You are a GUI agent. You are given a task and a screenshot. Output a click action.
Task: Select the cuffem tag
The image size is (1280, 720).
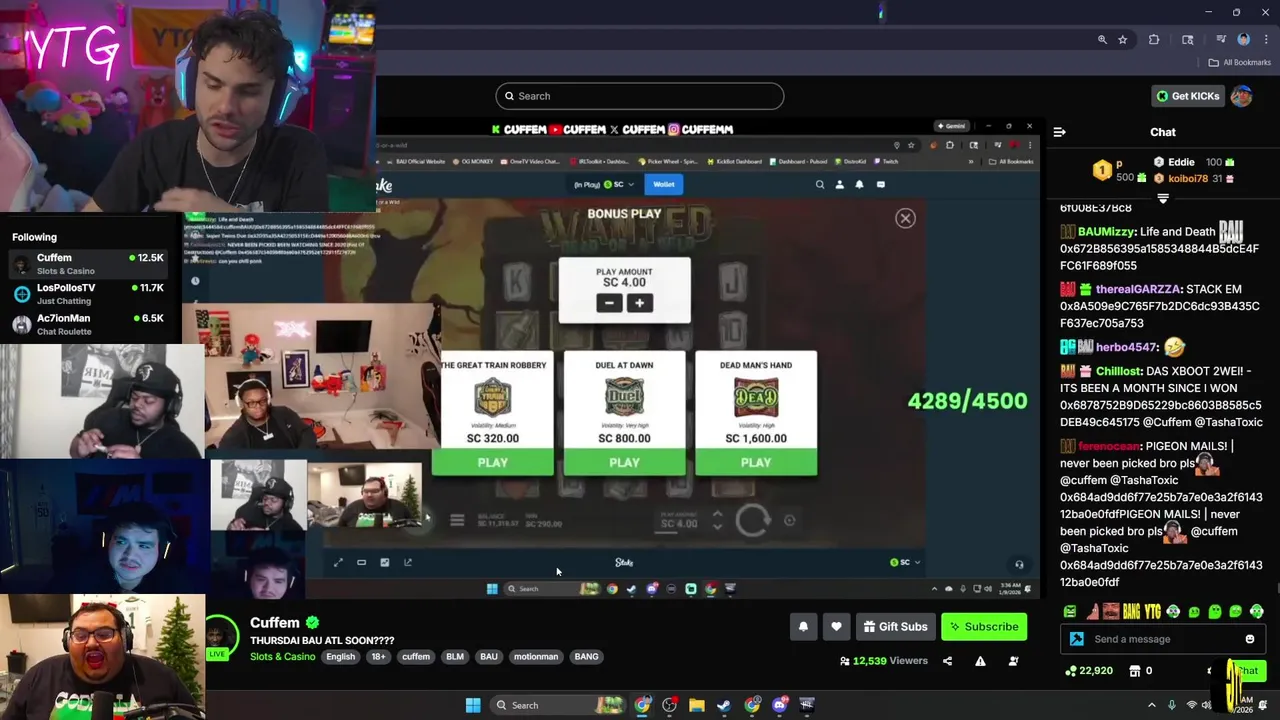click(x=415, y=657)
